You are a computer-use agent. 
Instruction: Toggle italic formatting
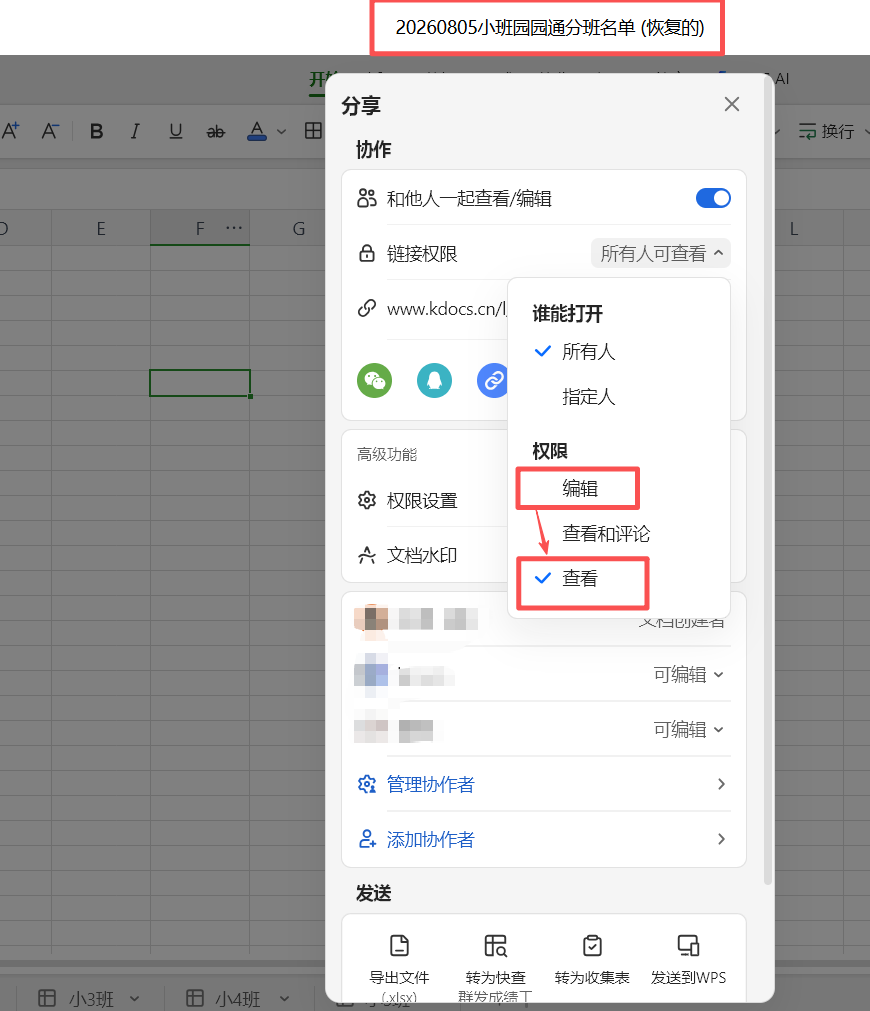tap(135, 132)
